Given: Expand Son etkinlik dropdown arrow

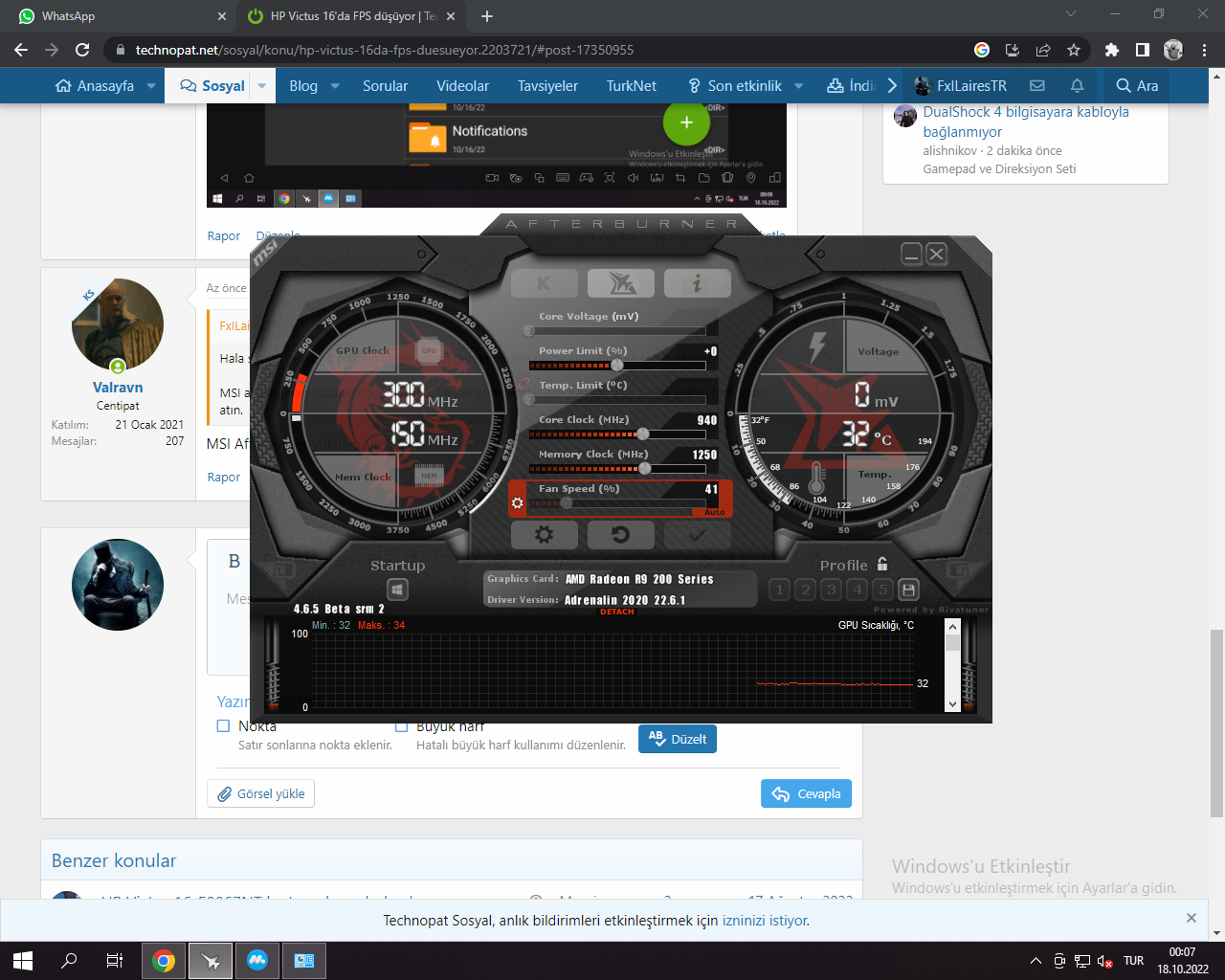Looking at the screenshot, I should 799,86.
